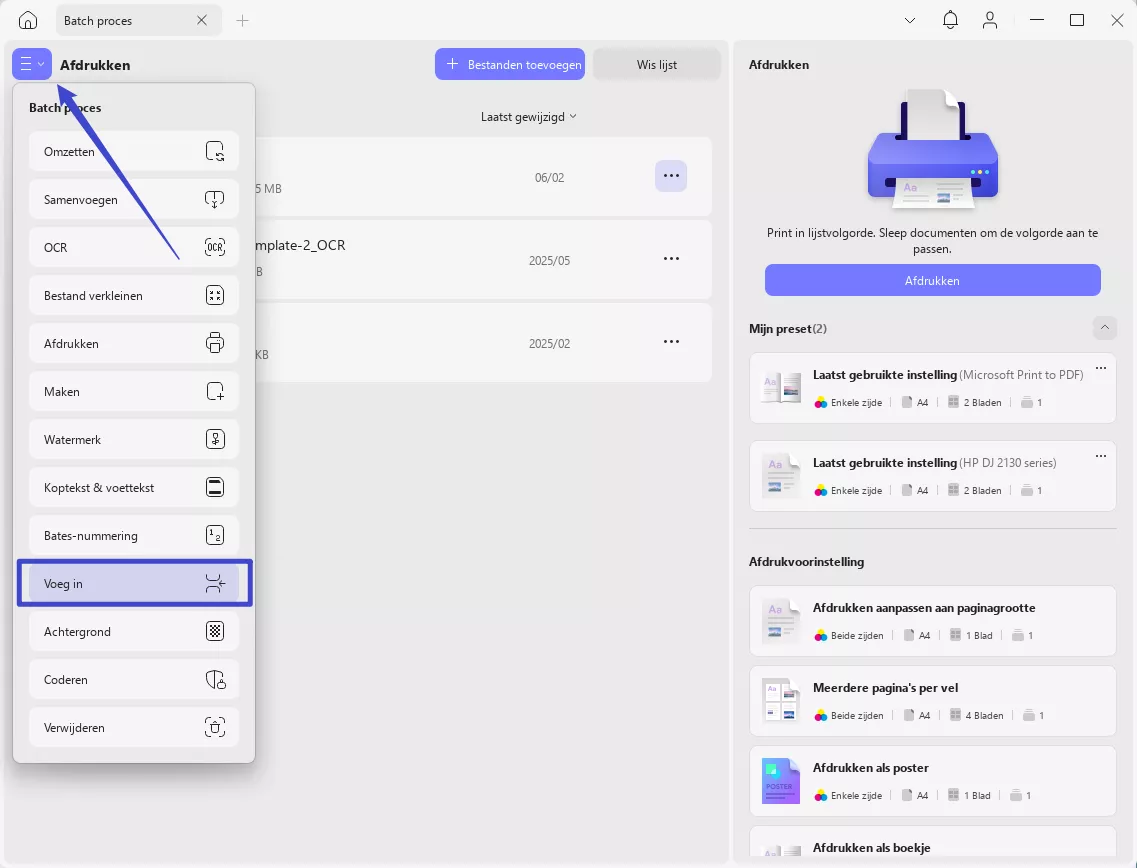Viewport: 1137px width, 868px height.
Task: Click the Wis lijst button
Action: point(657,65)
